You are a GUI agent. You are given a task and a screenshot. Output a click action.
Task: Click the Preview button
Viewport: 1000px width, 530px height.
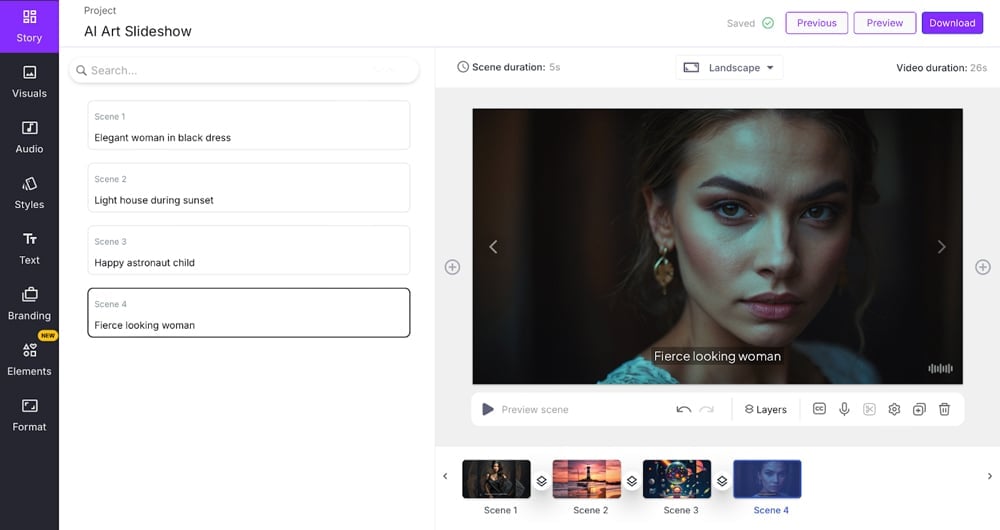pyautogui.click(x=885, y=23)
